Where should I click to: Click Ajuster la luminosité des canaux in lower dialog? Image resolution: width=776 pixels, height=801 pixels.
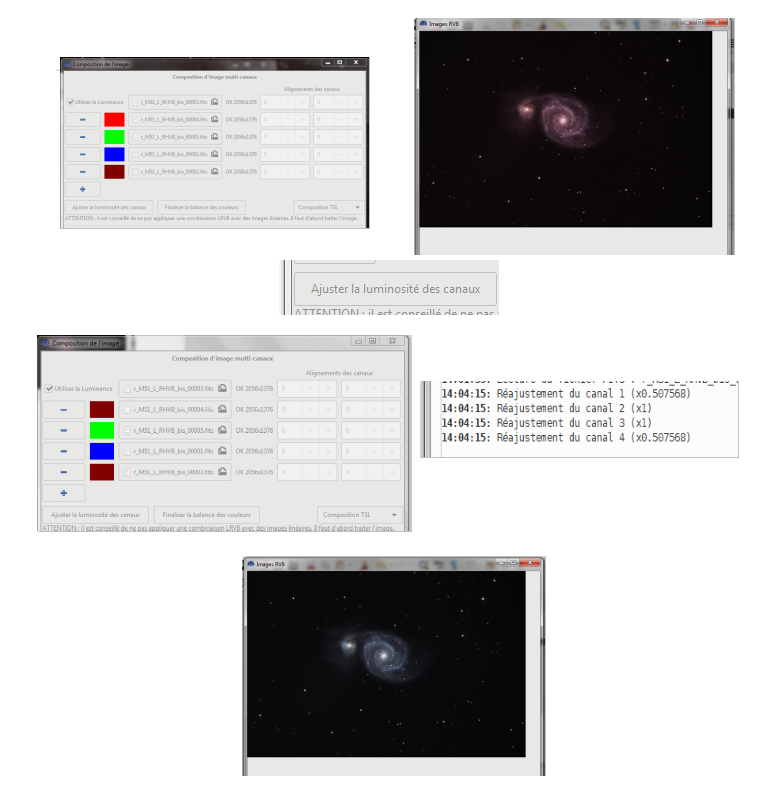point(95,514)
